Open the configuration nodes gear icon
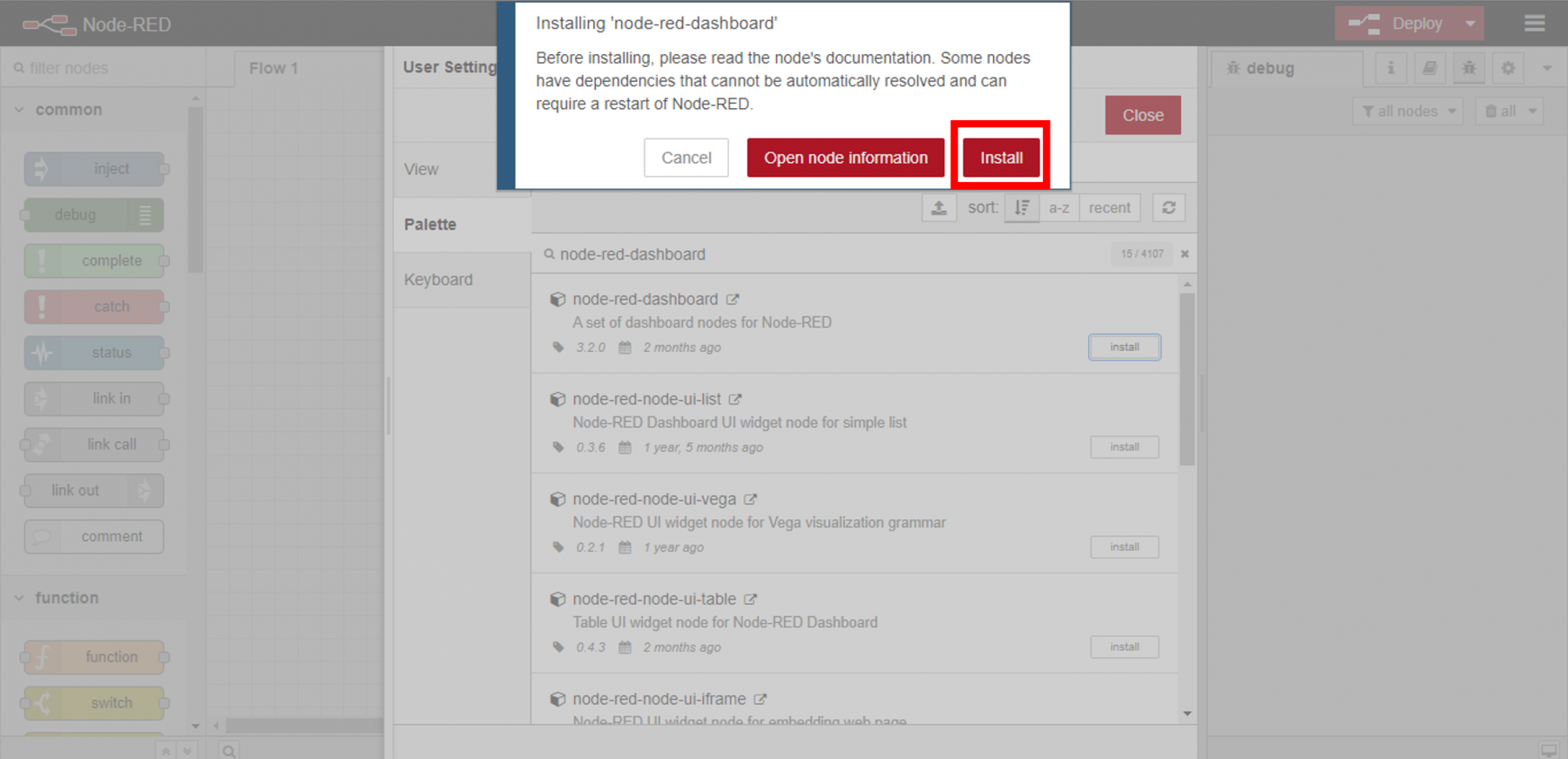This screenshot has width=1568, height=759. click(x=1508, y=68)
